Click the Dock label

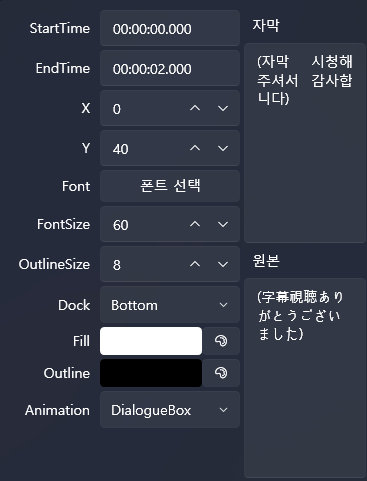[x=74, y=305]
